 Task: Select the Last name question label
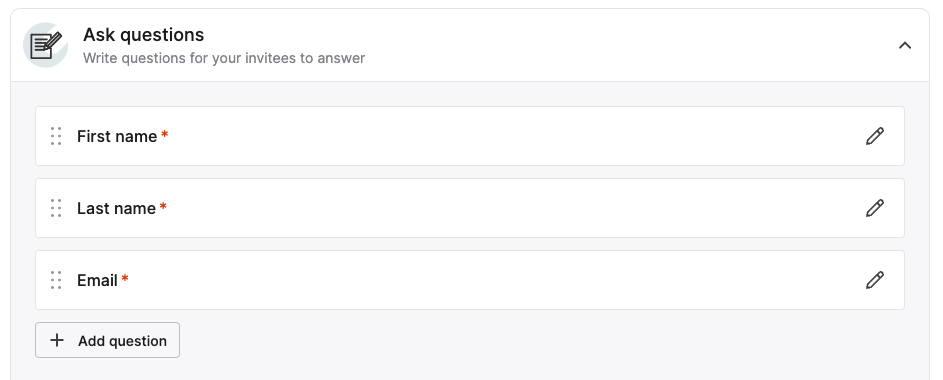point(116,209)
